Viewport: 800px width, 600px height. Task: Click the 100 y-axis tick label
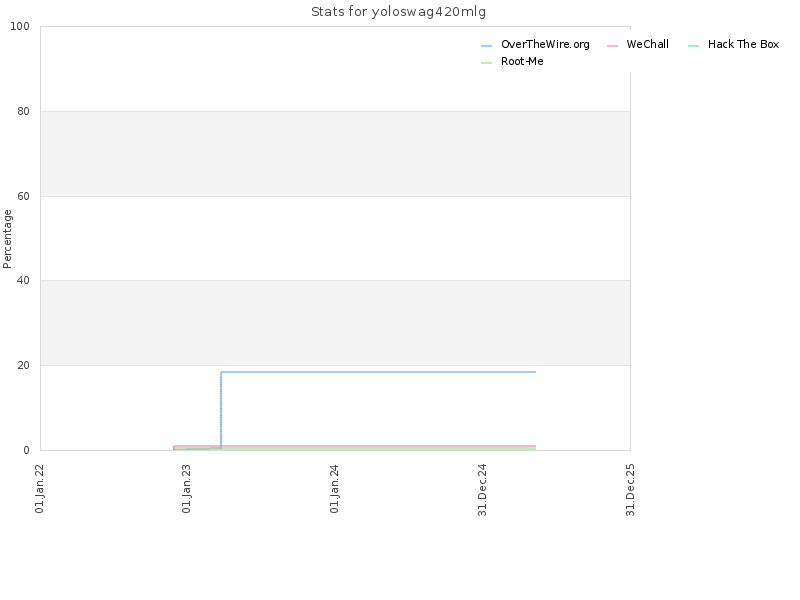coord(20,27)
